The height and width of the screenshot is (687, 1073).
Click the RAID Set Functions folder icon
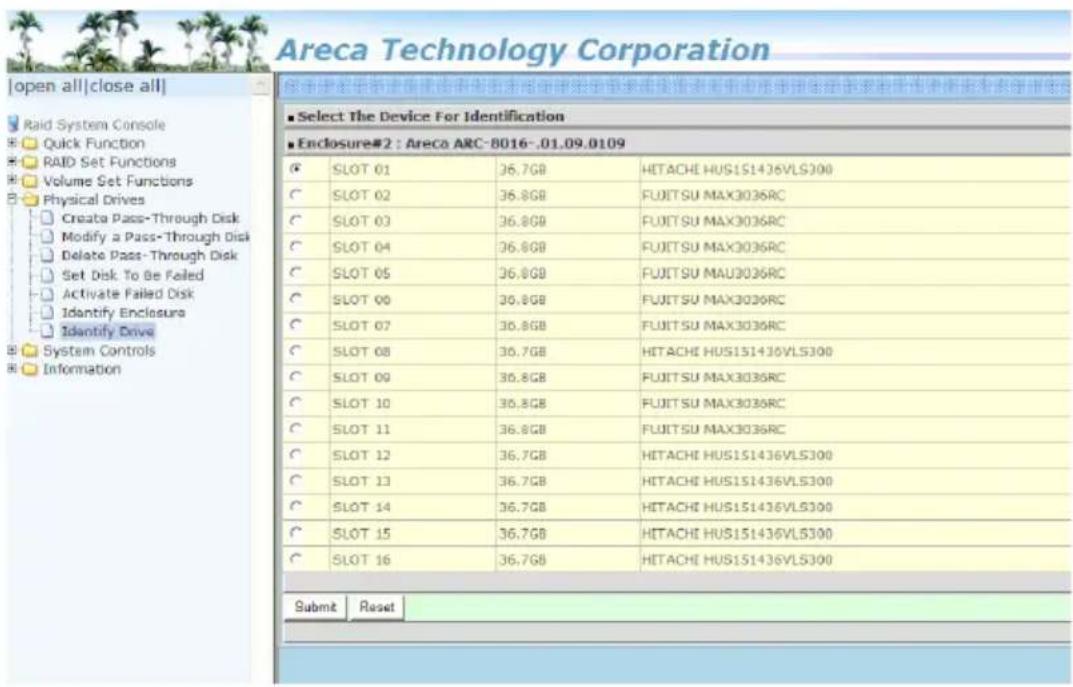(29, 162)
